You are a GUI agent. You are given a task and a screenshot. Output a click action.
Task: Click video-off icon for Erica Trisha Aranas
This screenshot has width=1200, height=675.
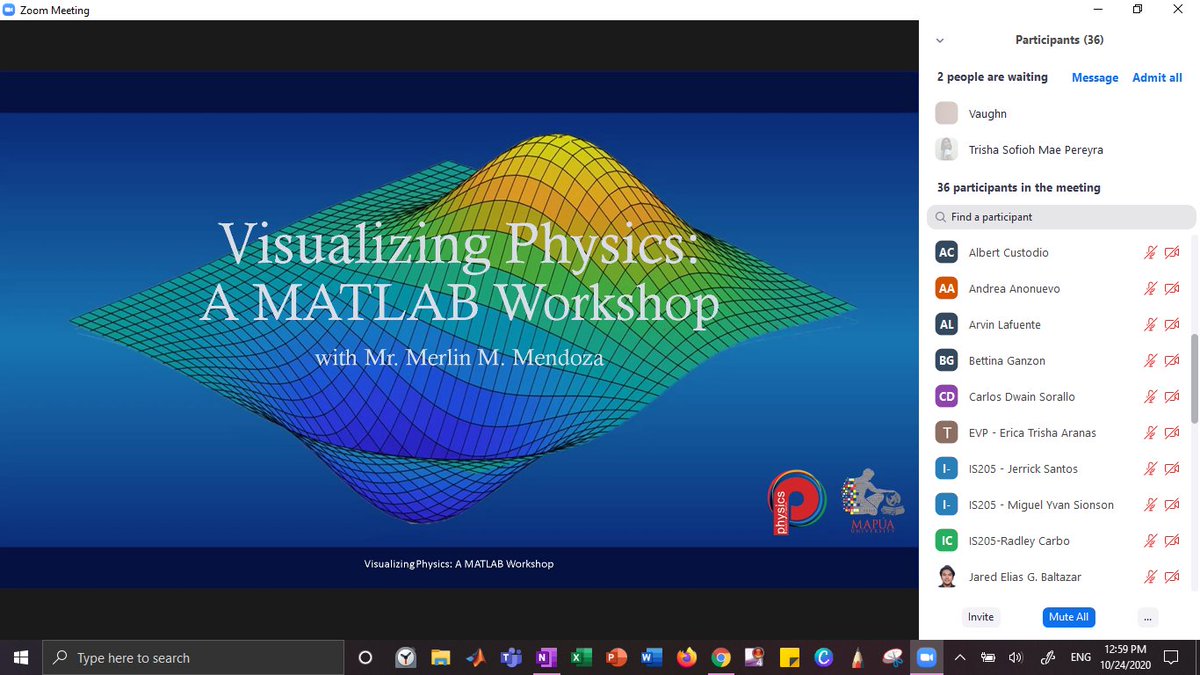[x=1172, y=433]
